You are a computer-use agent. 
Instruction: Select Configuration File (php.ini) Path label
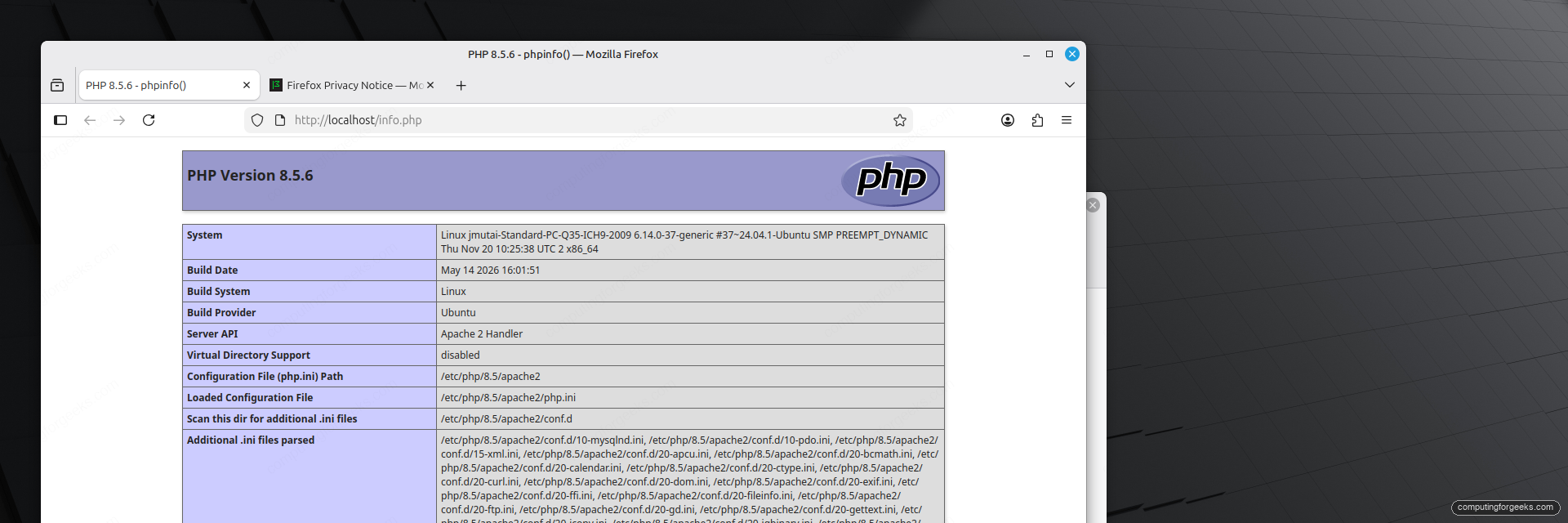[265, 377]
